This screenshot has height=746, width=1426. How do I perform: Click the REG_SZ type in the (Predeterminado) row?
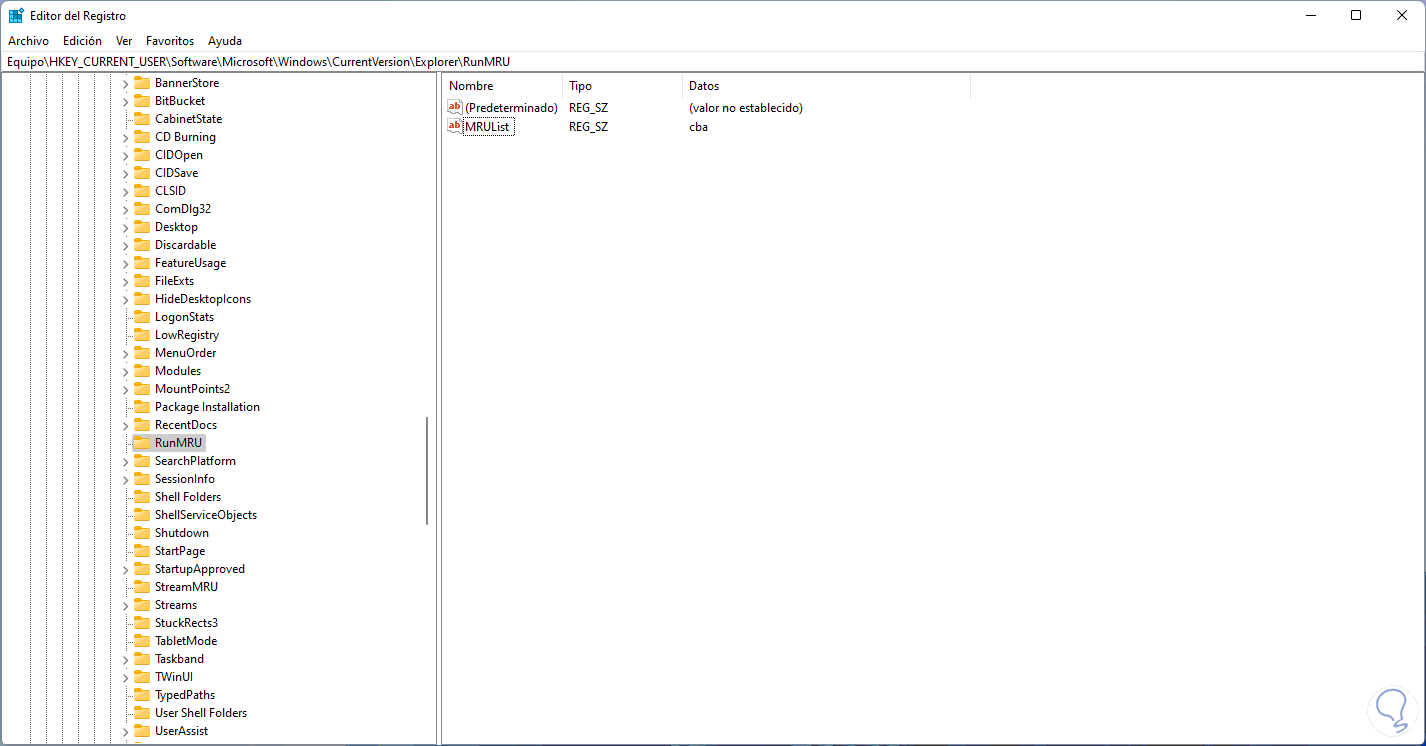point(588,108)
